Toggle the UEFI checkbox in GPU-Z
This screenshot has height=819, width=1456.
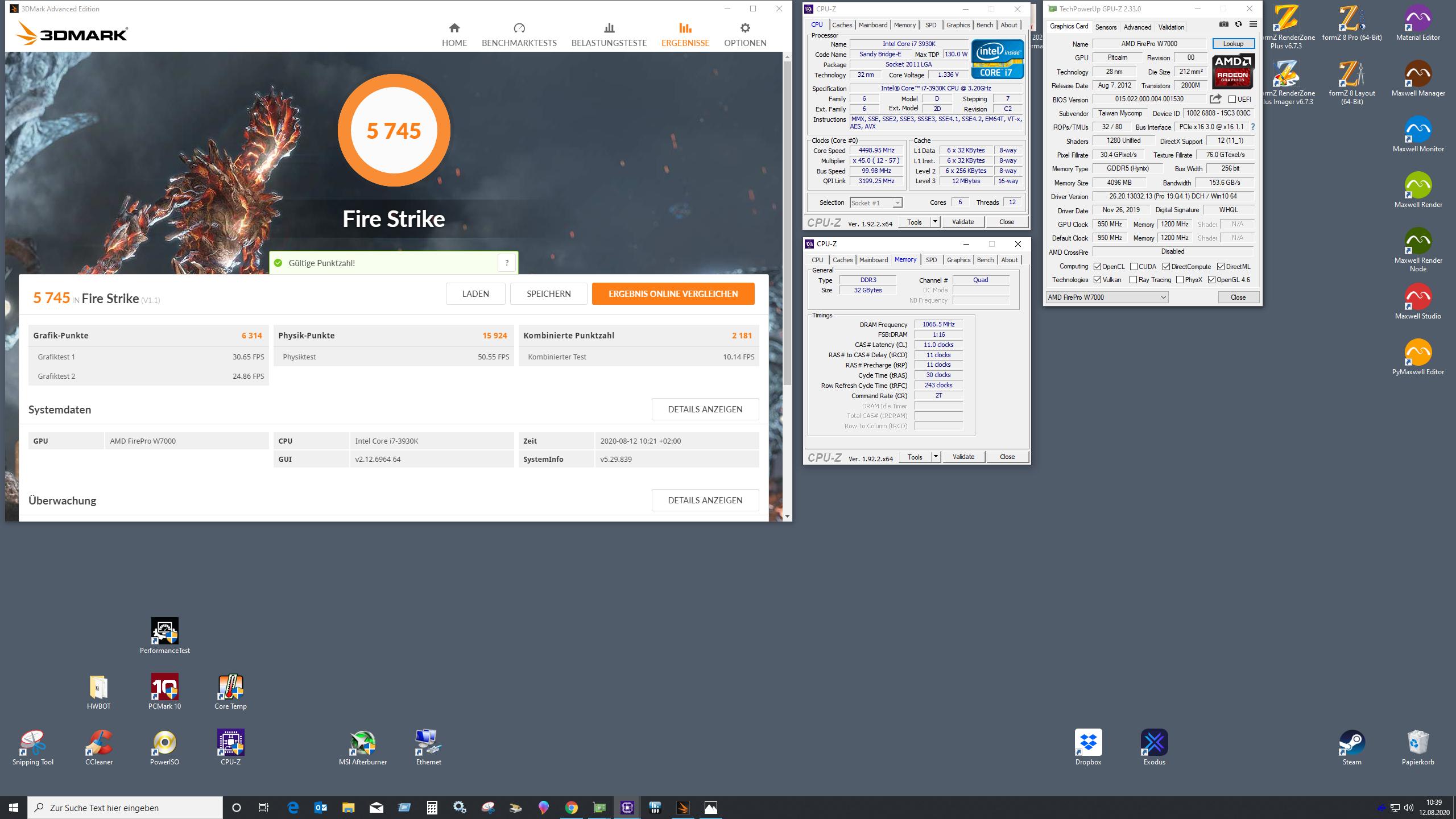point(1232,100)
